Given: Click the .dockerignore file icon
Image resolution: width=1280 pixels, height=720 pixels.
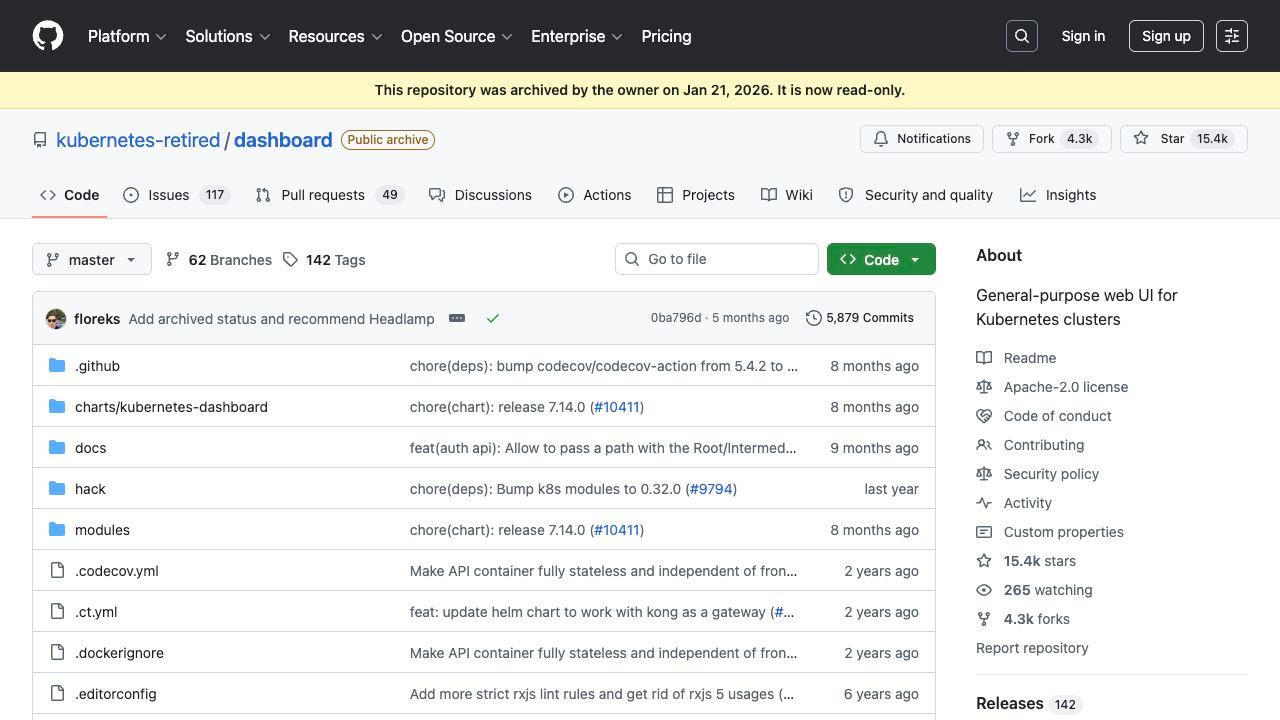Looking at the screenshot, I should pyautogui.click(x=57, y=653).
